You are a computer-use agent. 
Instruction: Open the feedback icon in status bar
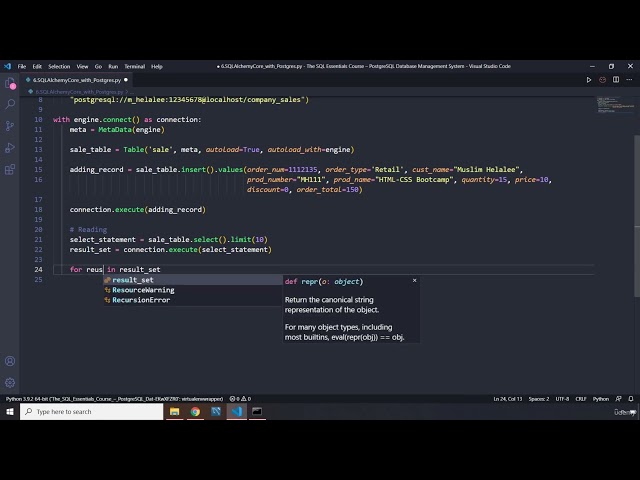click(x=619, y=399)
